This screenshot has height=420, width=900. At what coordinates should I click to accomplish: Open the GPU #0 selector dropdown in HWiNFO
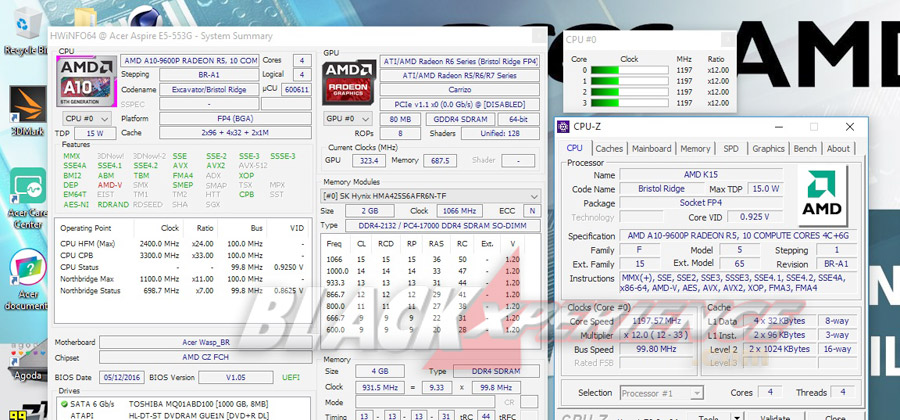348,119
